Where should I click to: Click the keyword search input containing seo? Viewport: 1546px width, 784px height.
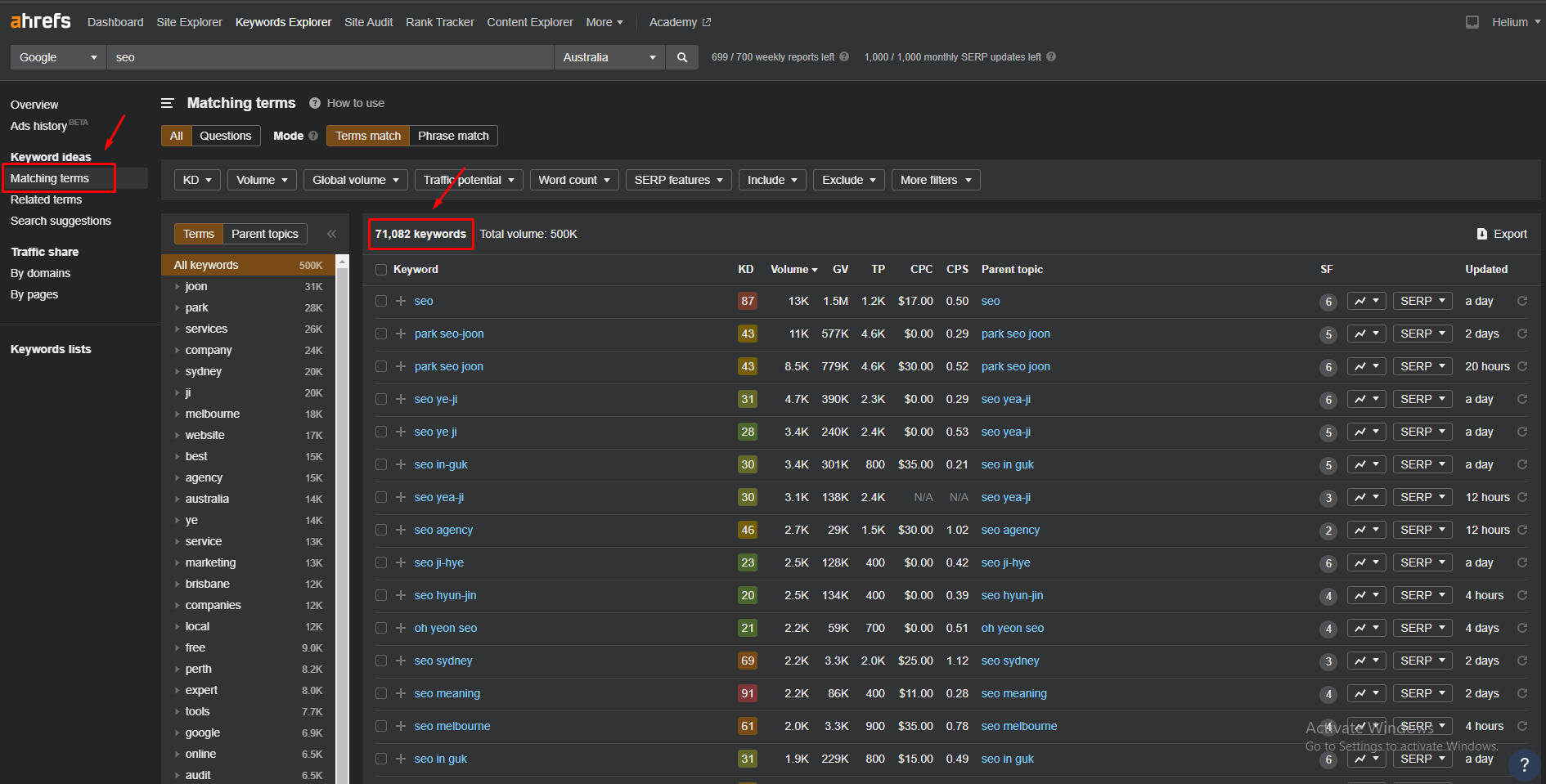pos(330,57)
